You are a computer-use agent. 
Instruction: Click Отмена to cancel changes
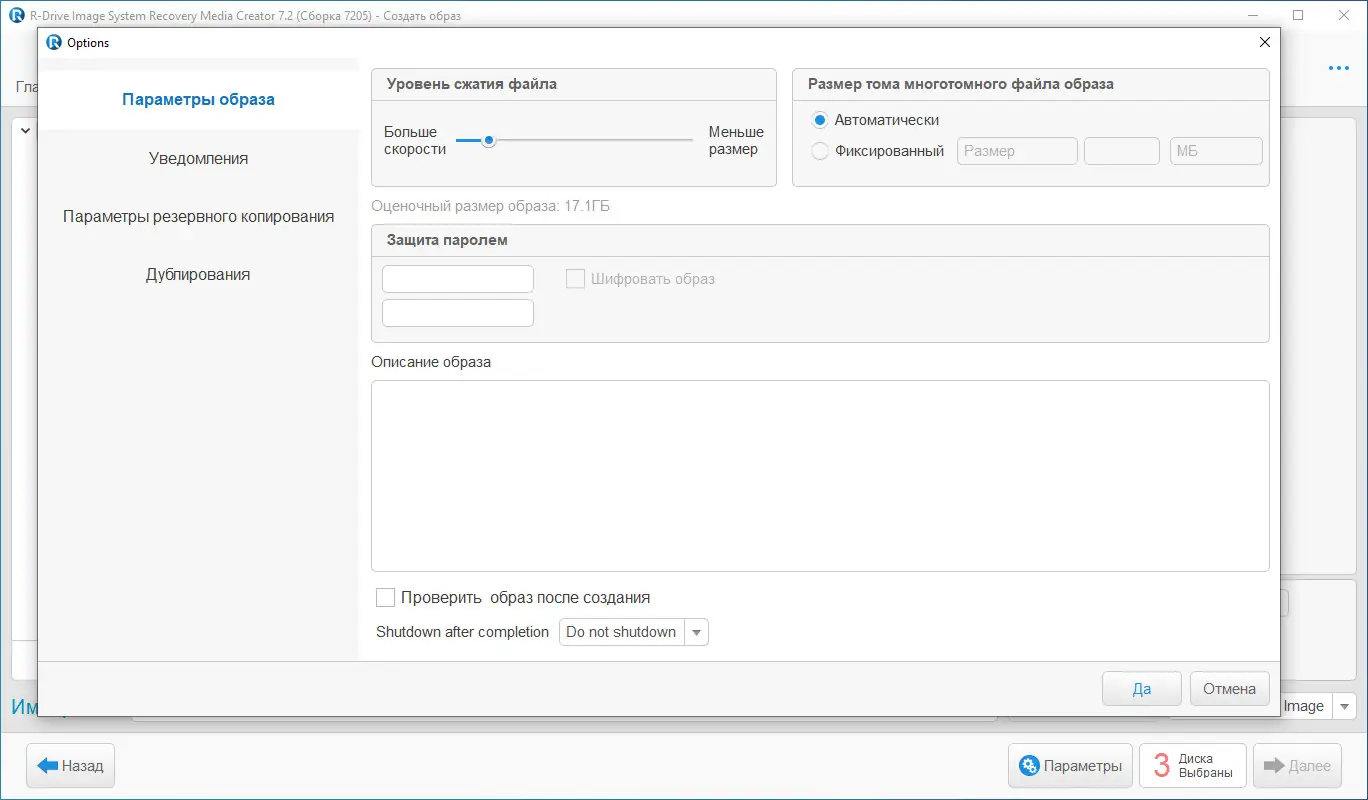click(x=1228, y=688)
